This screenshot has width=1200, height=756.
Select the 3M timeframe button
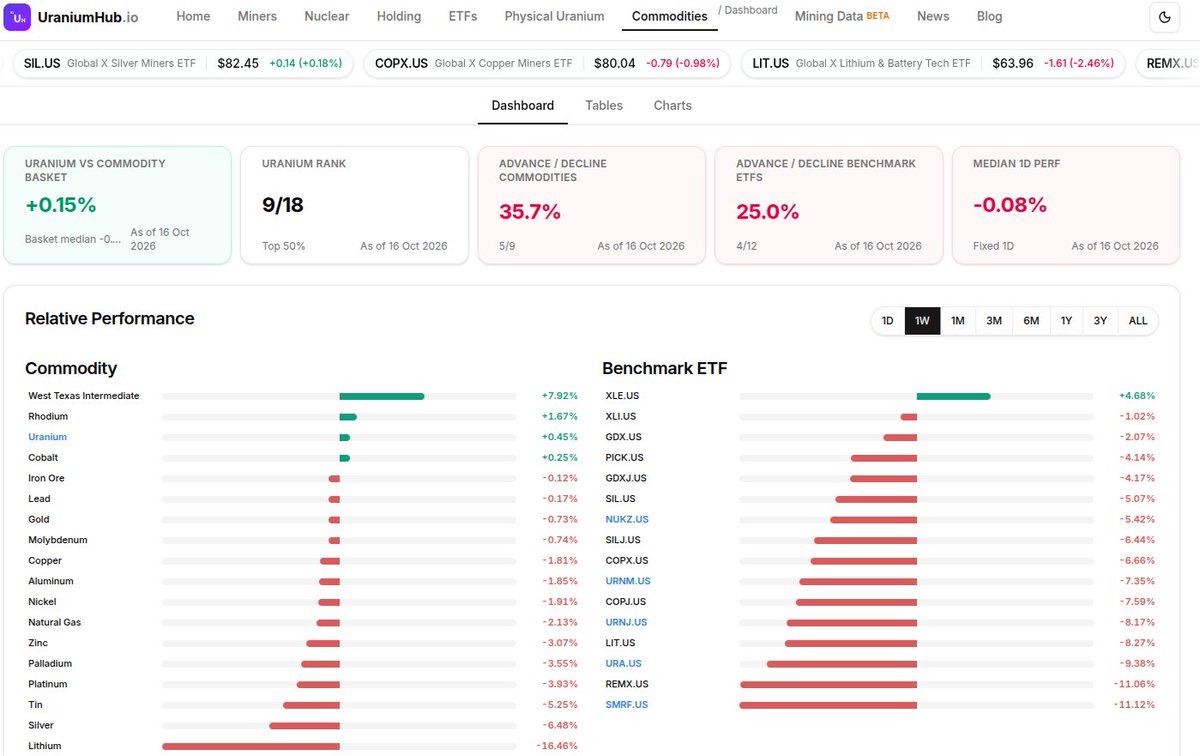pos(994,321)
